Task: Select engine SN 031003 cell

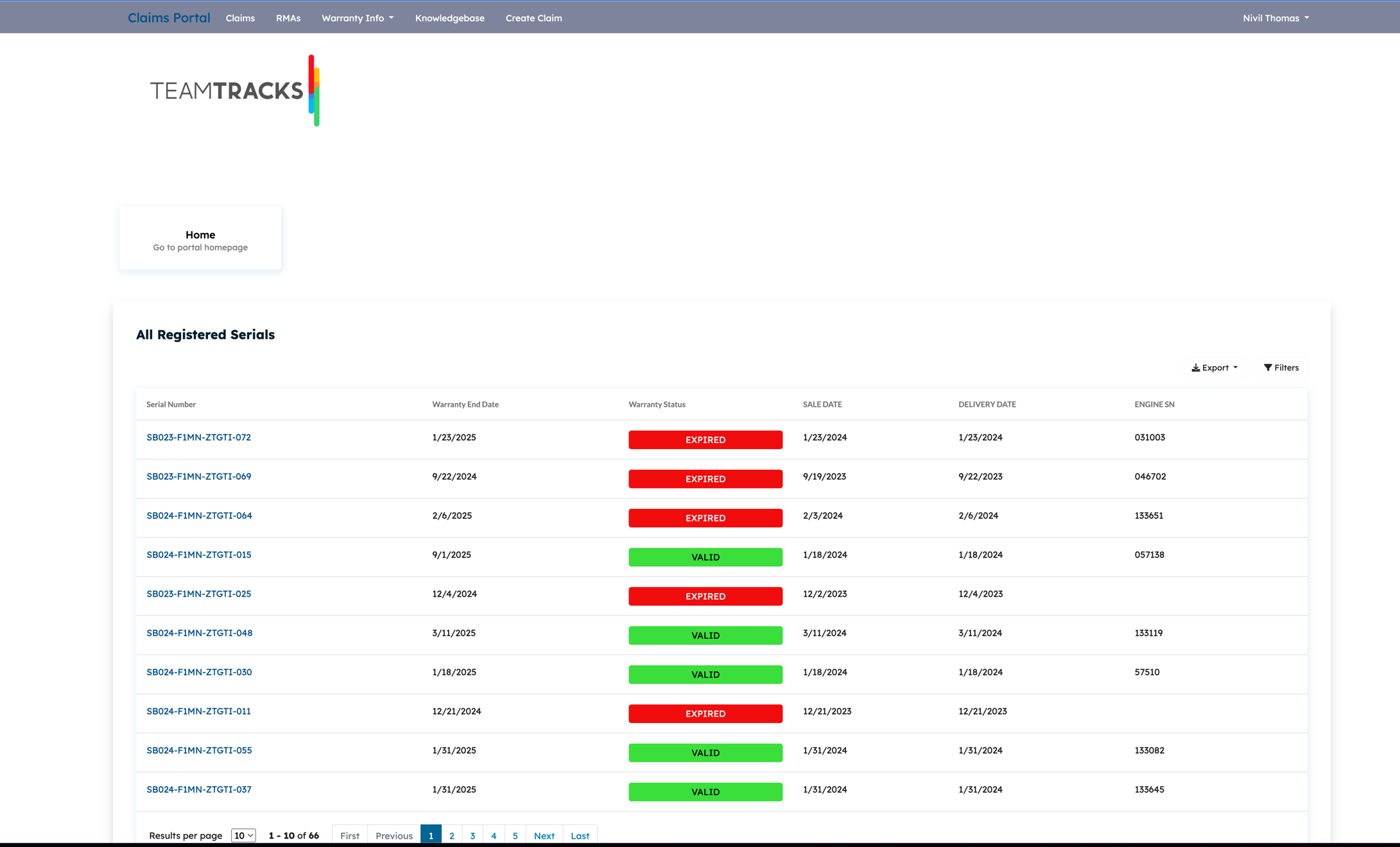Action: coord(1150,438)
